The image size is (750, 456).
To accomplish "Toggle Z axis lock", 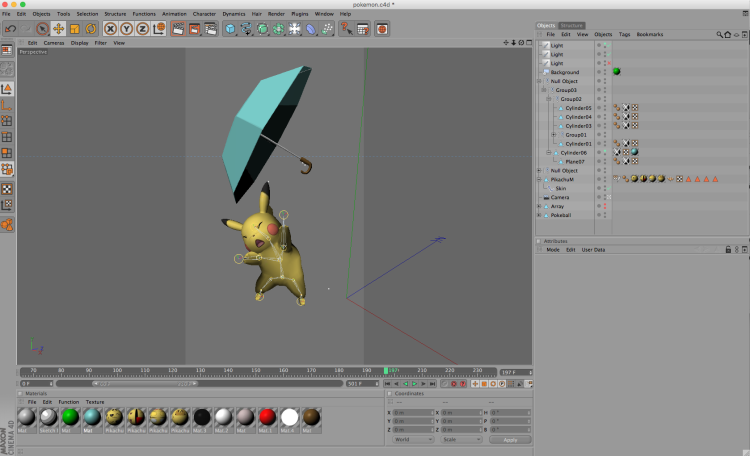I will [143, 29].
